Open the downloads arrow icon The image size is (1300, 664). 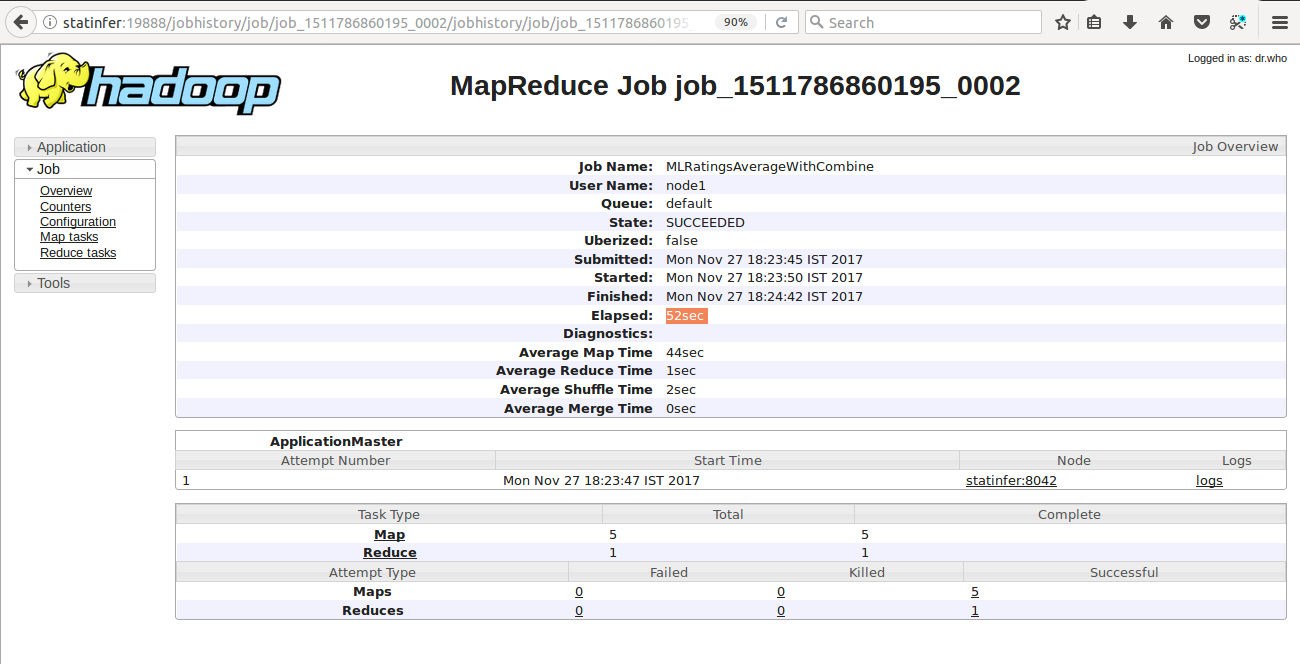coord(1130,22)
